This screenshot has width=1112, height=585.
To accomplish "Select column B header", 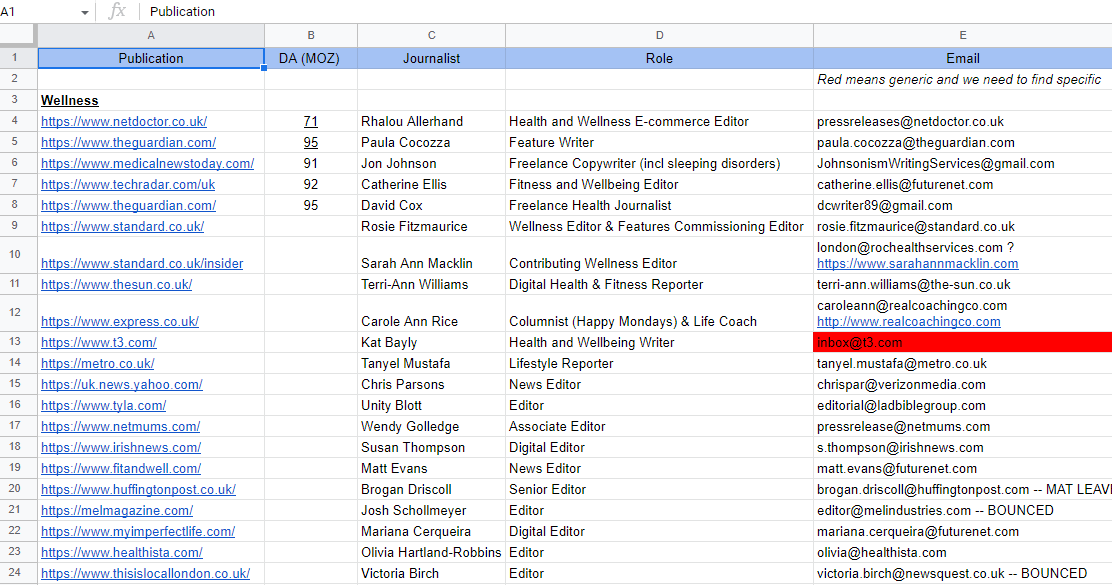I will click(x=311, y=35).
